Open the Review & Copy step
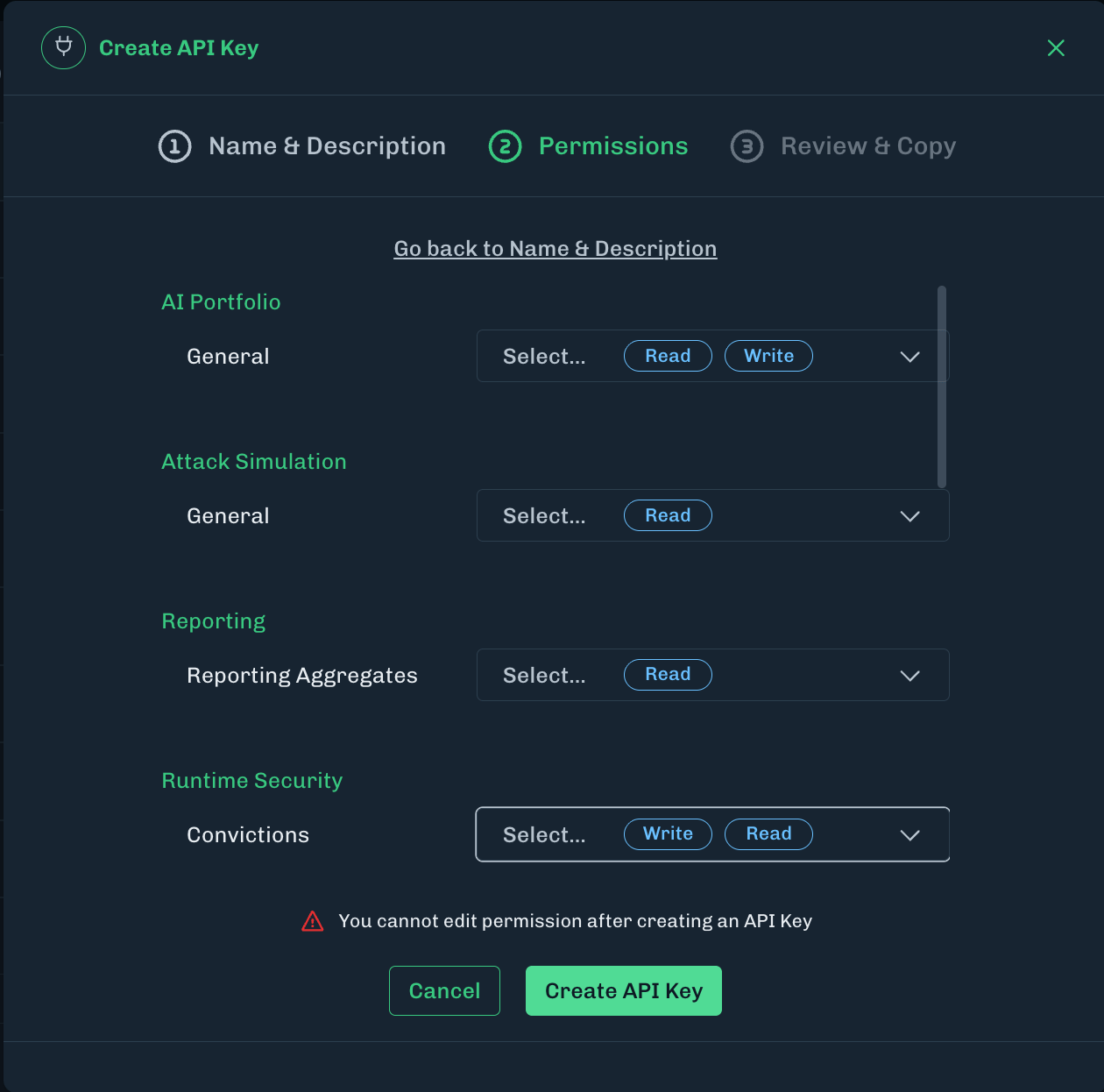The width and height of the screenshot is (1104, 1092). [868, 146]
